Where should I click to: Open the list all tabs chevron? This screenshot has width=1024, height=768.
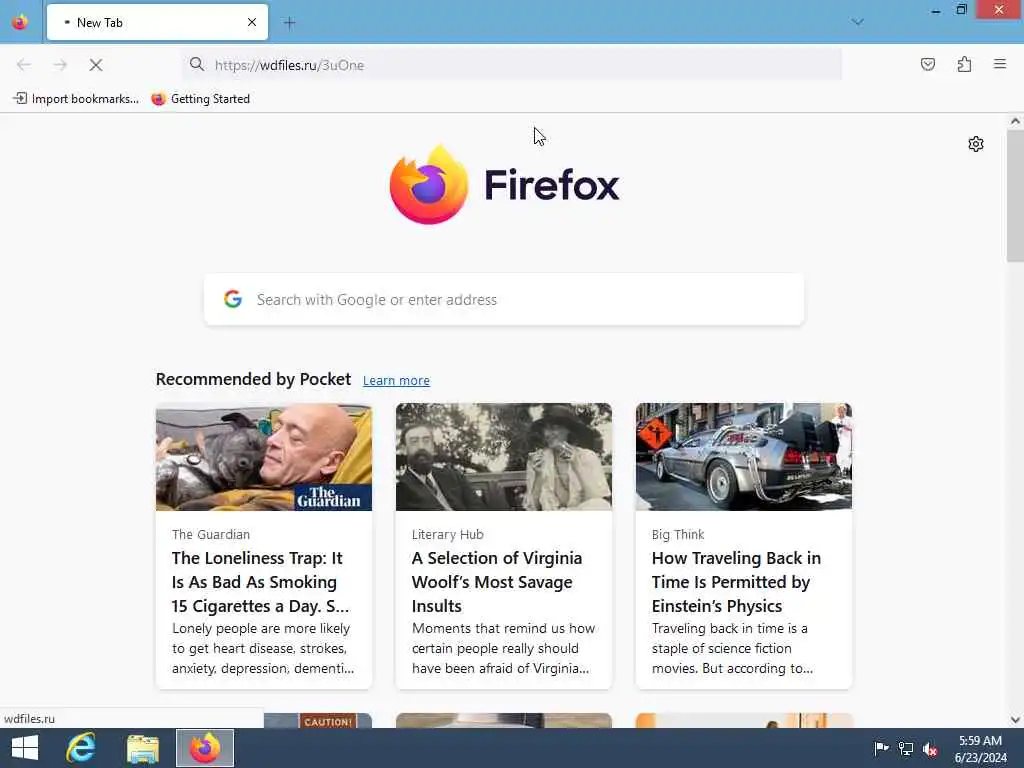pos(857,22)
